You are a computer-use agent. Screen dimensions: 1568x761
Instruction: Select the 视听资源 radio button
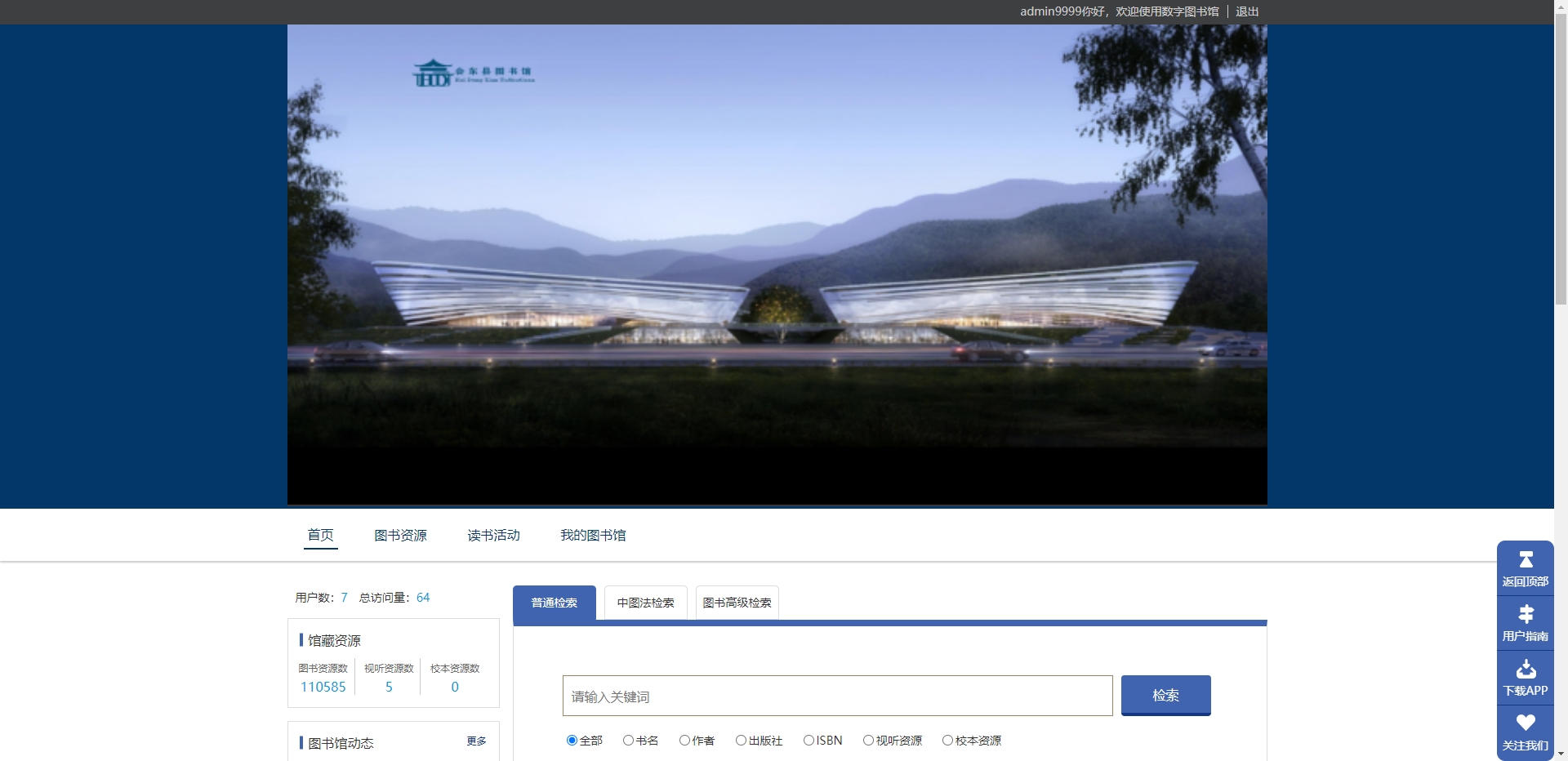pyautogui.click(x=868, y=741)
